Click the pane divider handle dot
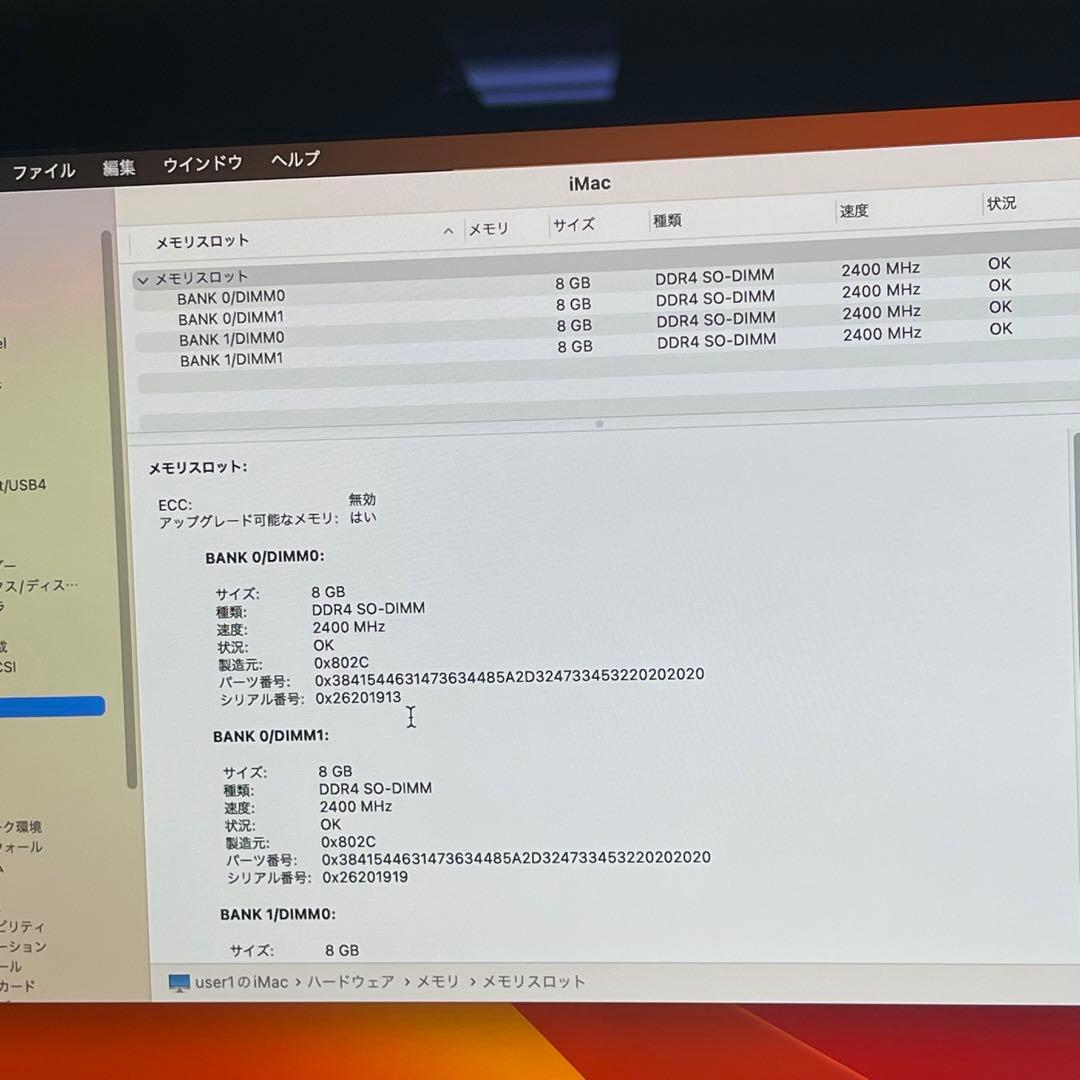This screenshot has width=1080, height=1080. (x=599, y=424)
